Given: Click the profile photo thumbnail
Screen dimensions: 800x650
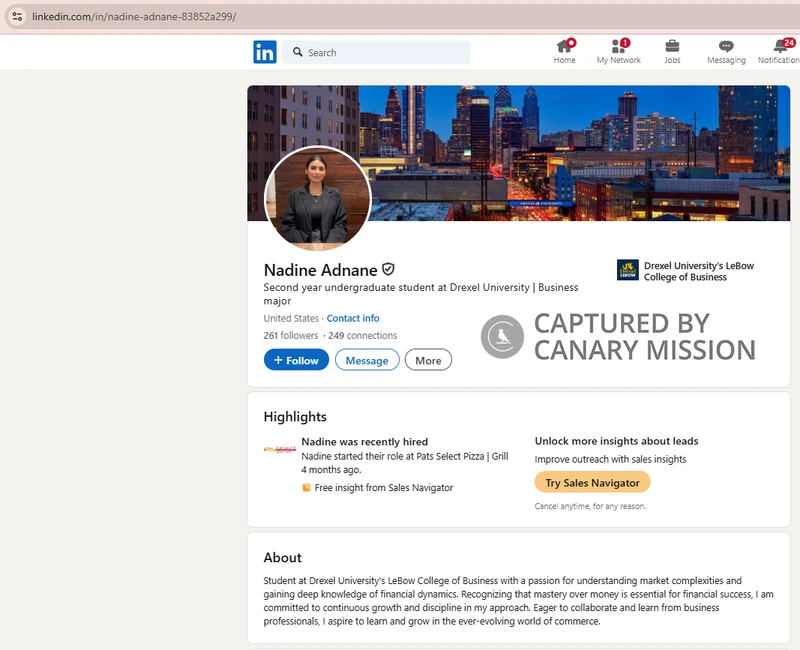Looking at the screenshot, I should point(317,198).
